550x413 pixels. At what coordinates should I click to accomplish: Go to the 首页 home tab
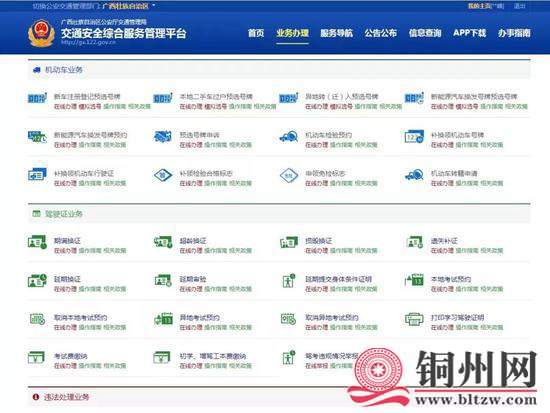256,33
